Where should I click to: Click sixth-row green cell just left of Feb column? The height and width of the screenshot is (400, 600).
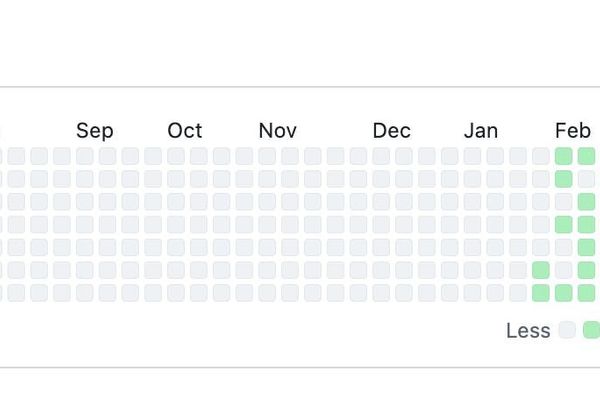[x=541, y=270]
